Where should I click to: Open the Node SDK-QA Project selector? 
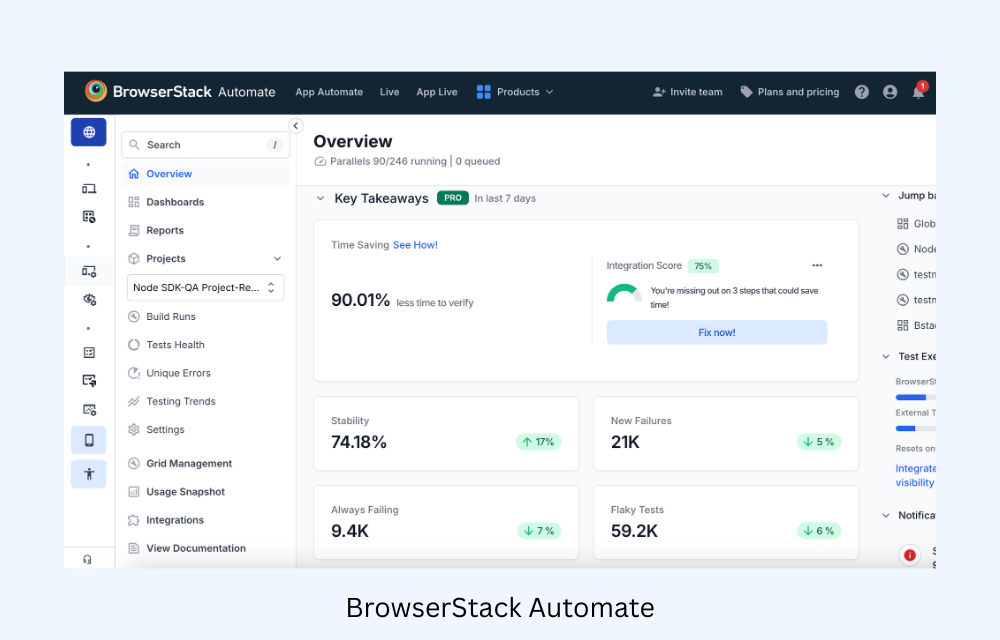205,287
